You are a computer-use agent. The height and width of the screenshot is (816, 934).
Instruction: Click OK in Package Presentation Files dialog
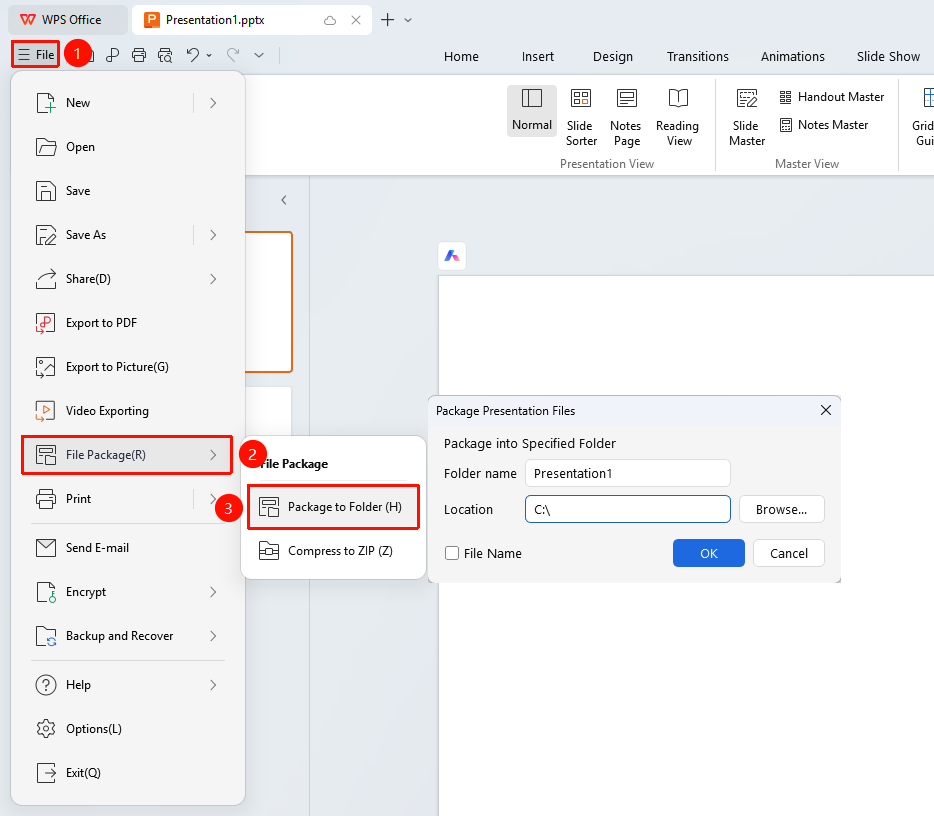click(x=709, y=553)
